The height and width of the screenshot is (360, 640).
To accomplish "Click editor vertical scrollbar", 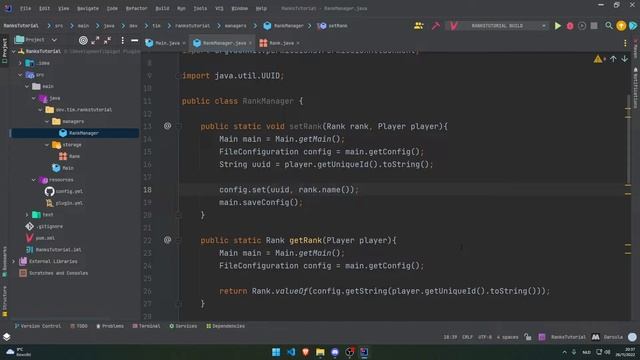I will tap(628, 139).
